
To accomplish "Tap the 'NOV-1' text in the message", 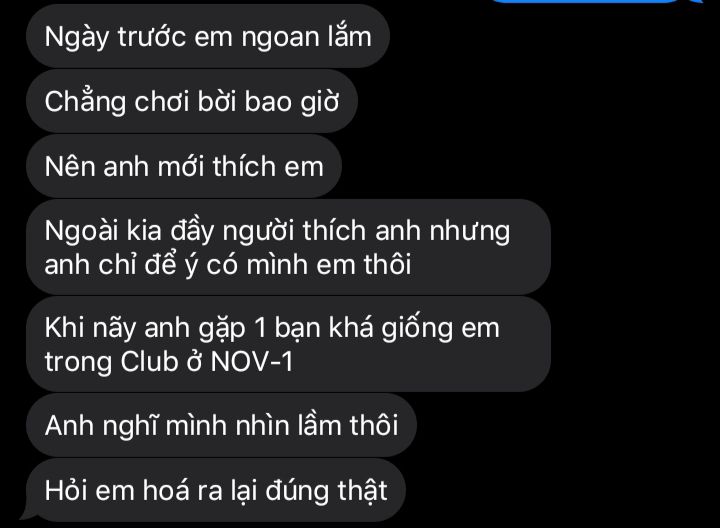I will pos(252,362).
